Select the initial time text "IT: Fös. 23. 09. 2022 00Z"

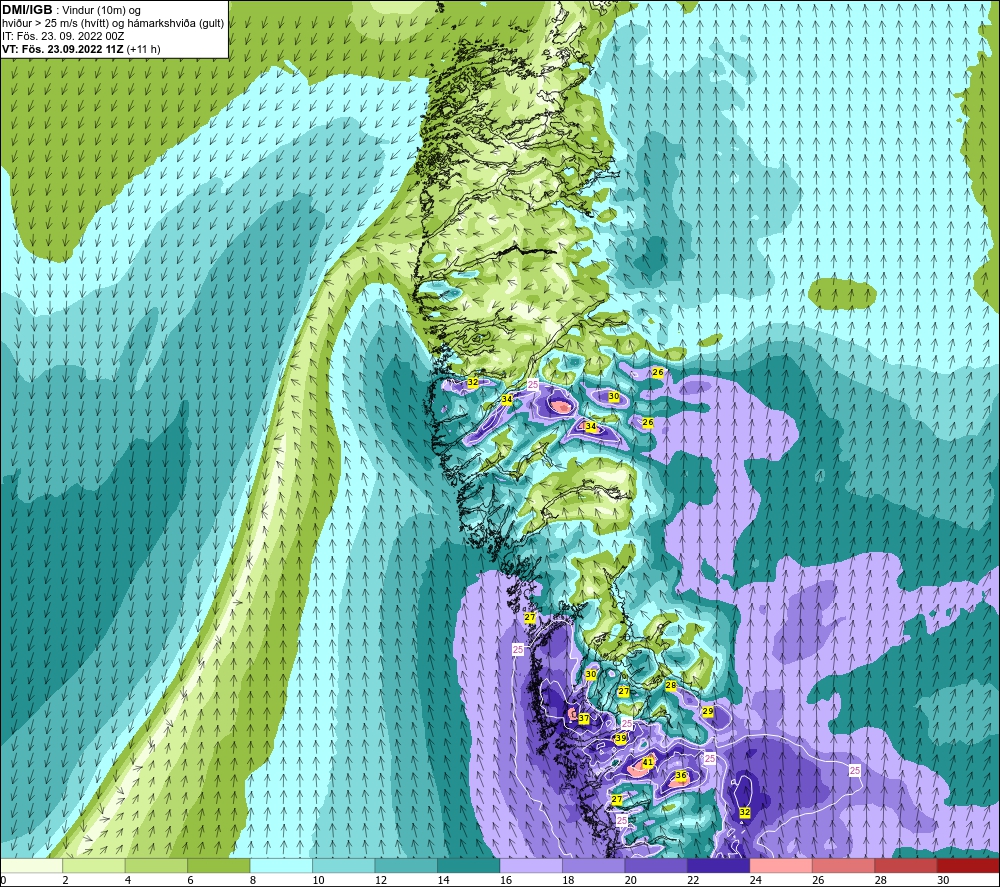point(62,36)
